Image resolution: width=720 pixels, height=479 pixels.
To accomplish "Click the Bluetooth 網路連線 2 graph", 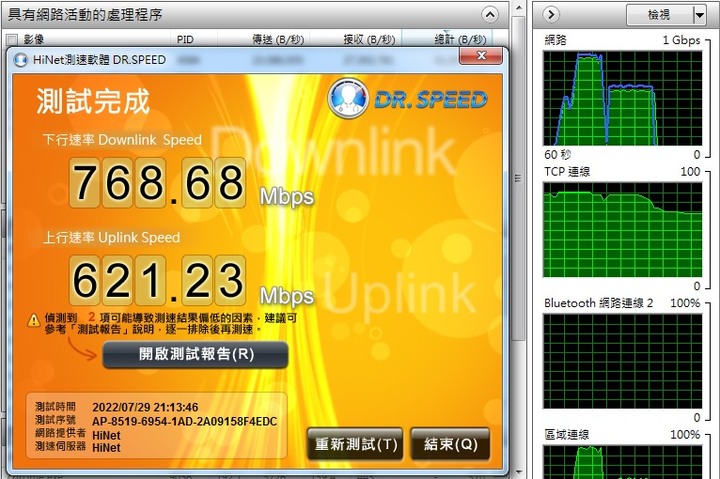I will 623,361.
